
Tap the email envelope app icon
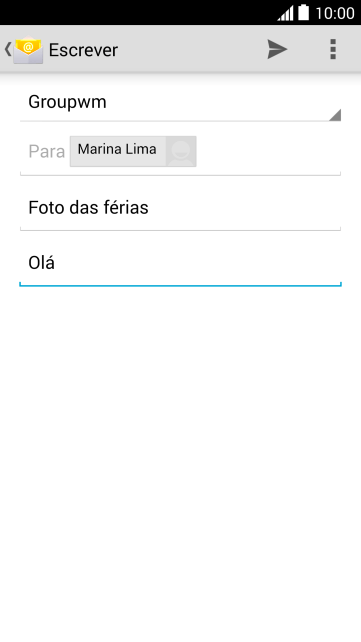[x=28, y=50]
